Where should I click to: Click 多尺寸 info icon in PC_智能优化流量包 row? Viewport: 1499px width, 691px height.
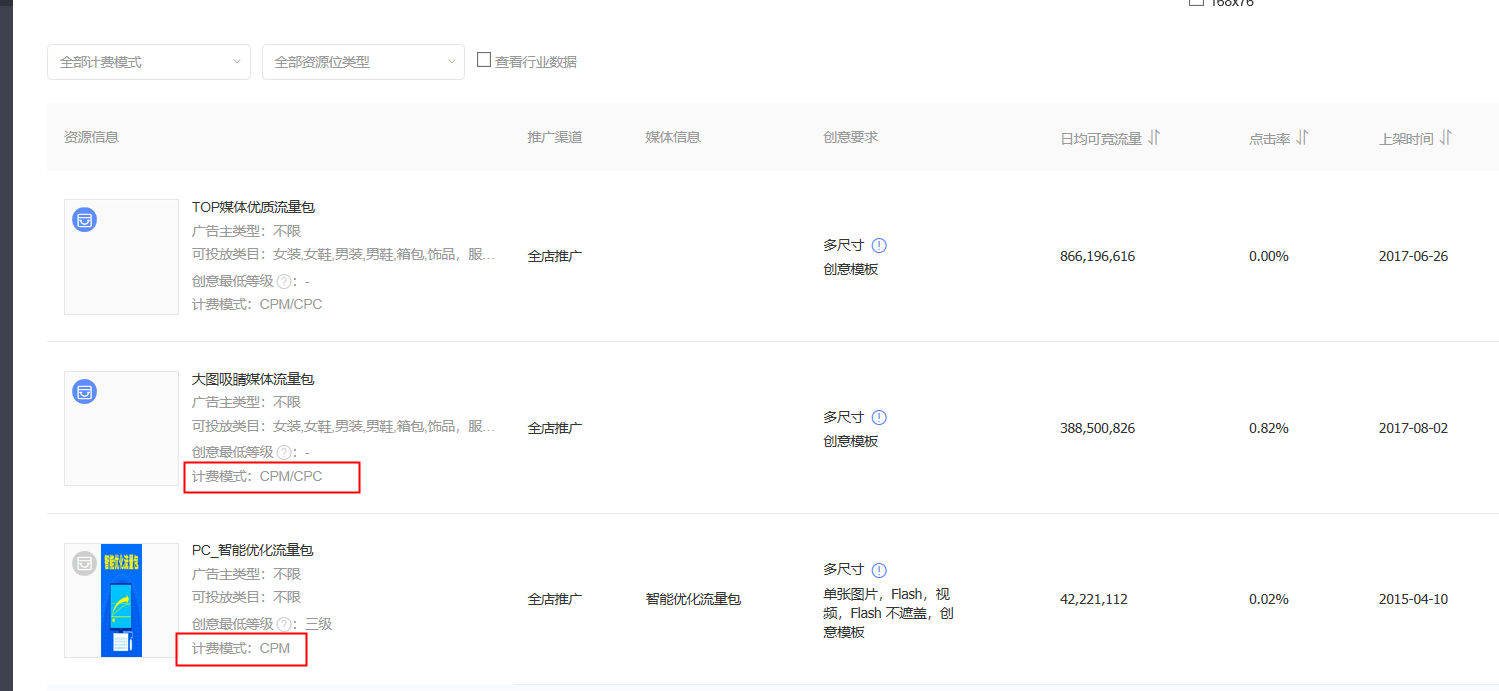click(879, 571)
